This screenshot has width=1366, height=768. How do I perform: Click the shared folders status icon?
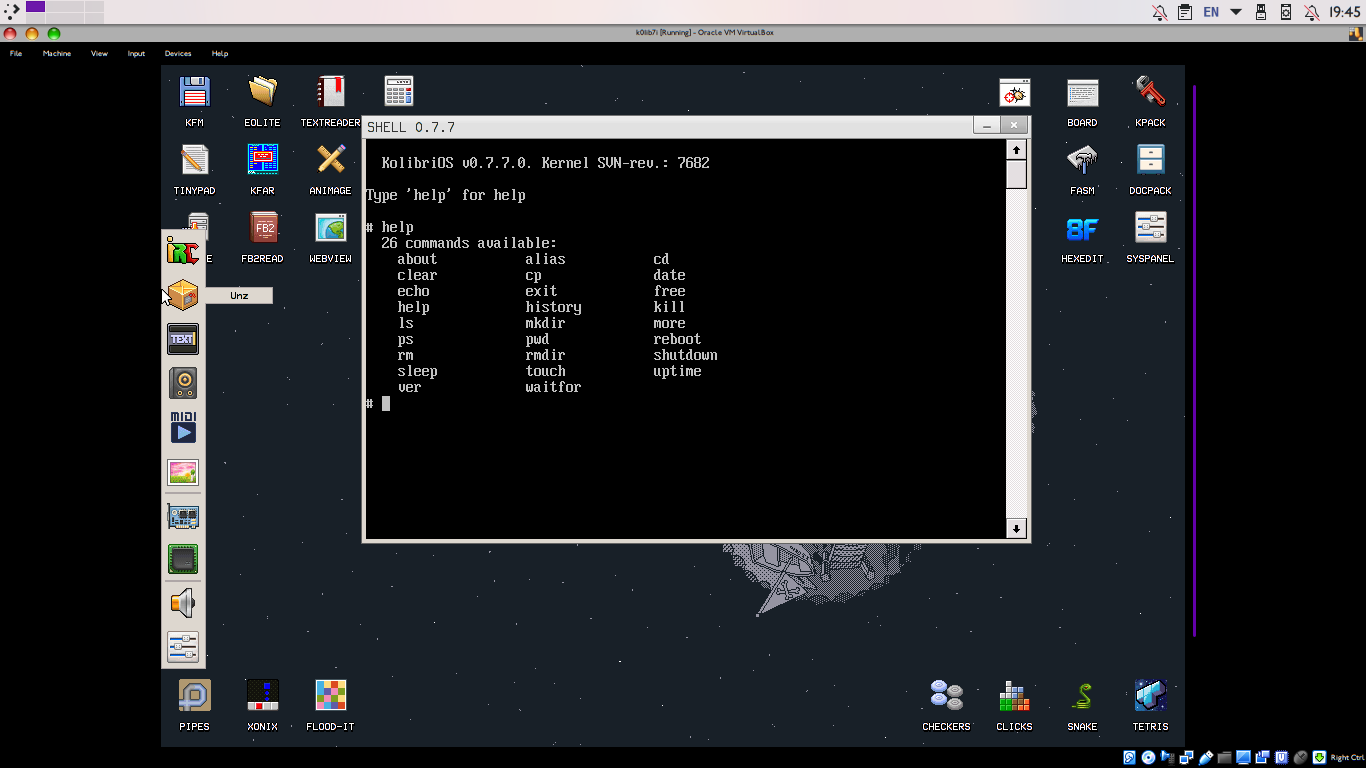[1226, 757]
